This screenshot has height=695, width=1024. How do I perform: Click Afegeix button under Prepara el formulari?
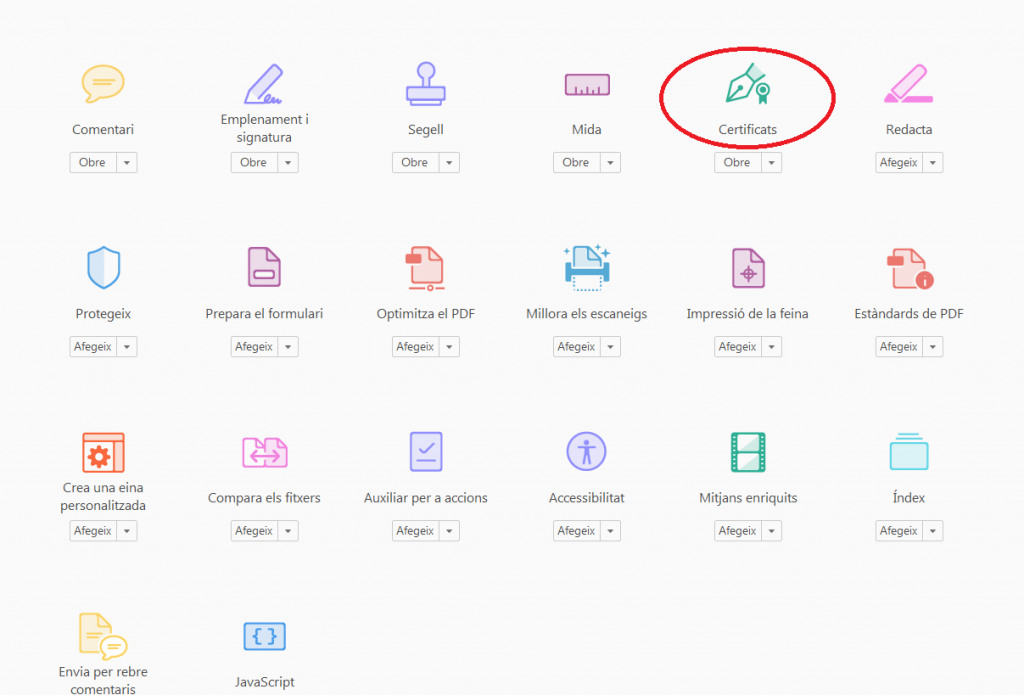253,347
